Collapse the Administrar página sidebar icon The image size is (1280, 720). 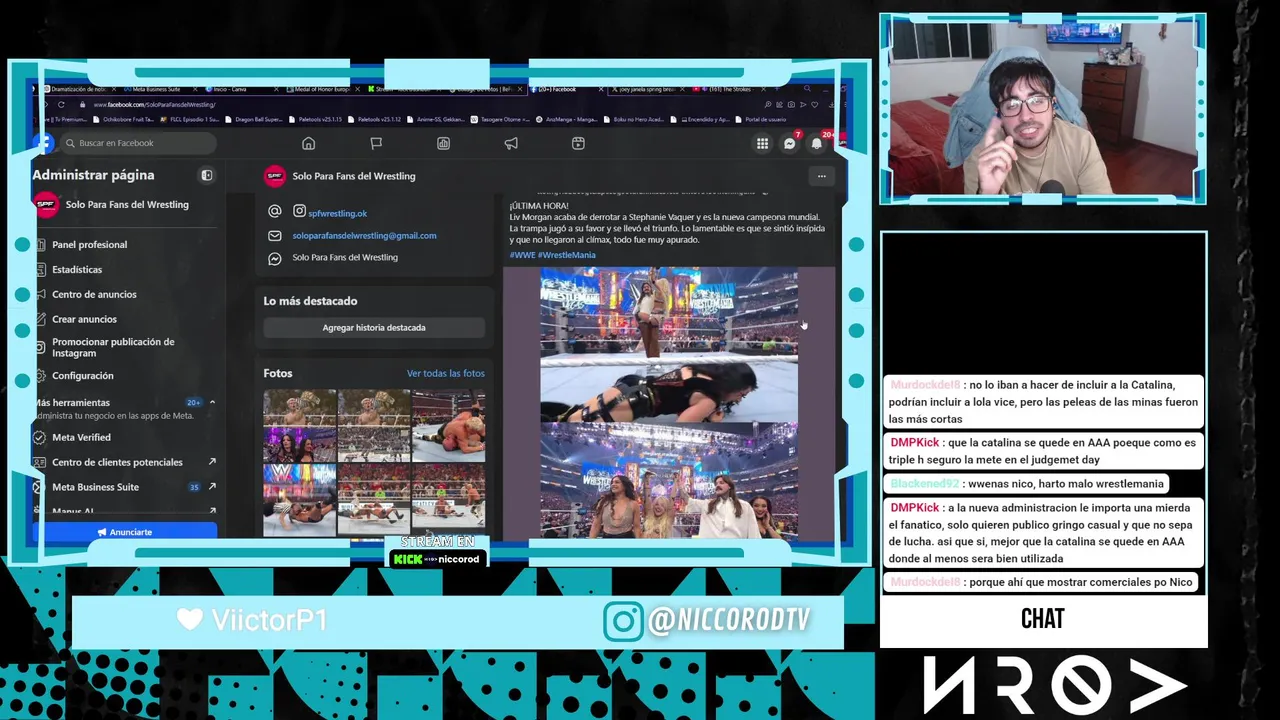tap(207, 175)
